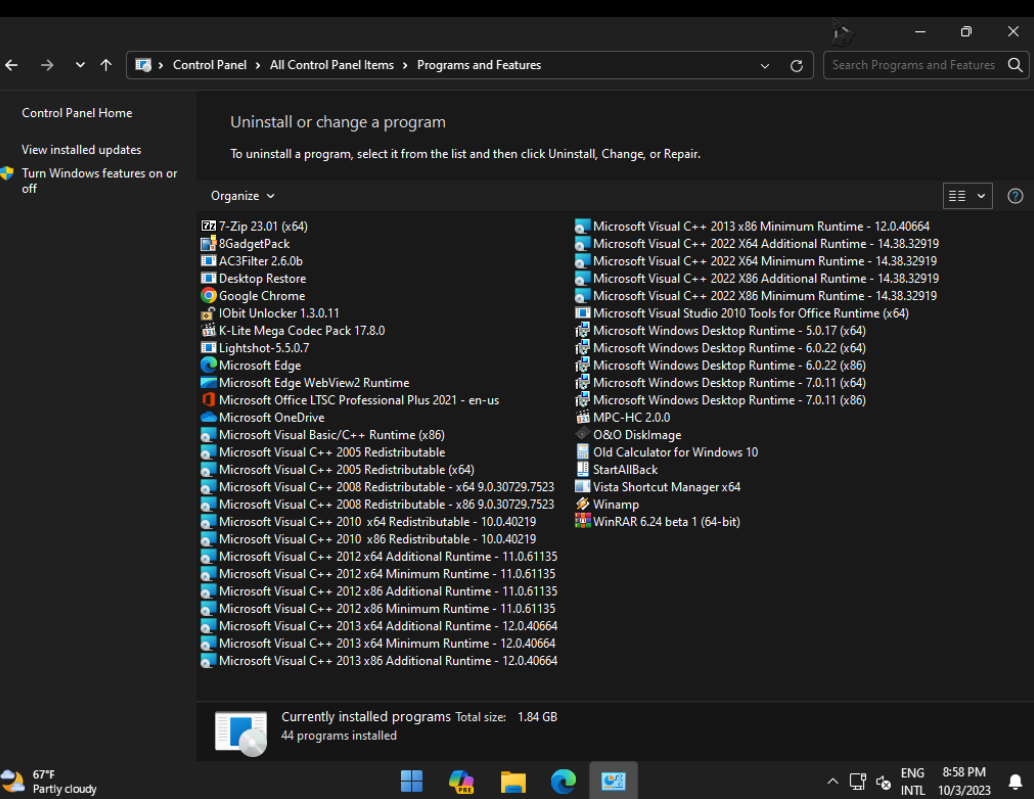Open Copilot preview icon on taskbar
The height and width of the screenshot is (799, 1034).
click(462, 781)
